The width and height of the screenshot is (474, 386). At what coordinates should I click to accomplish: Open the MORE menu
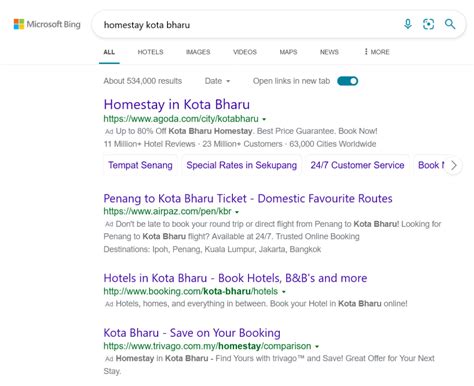point(377,52)
